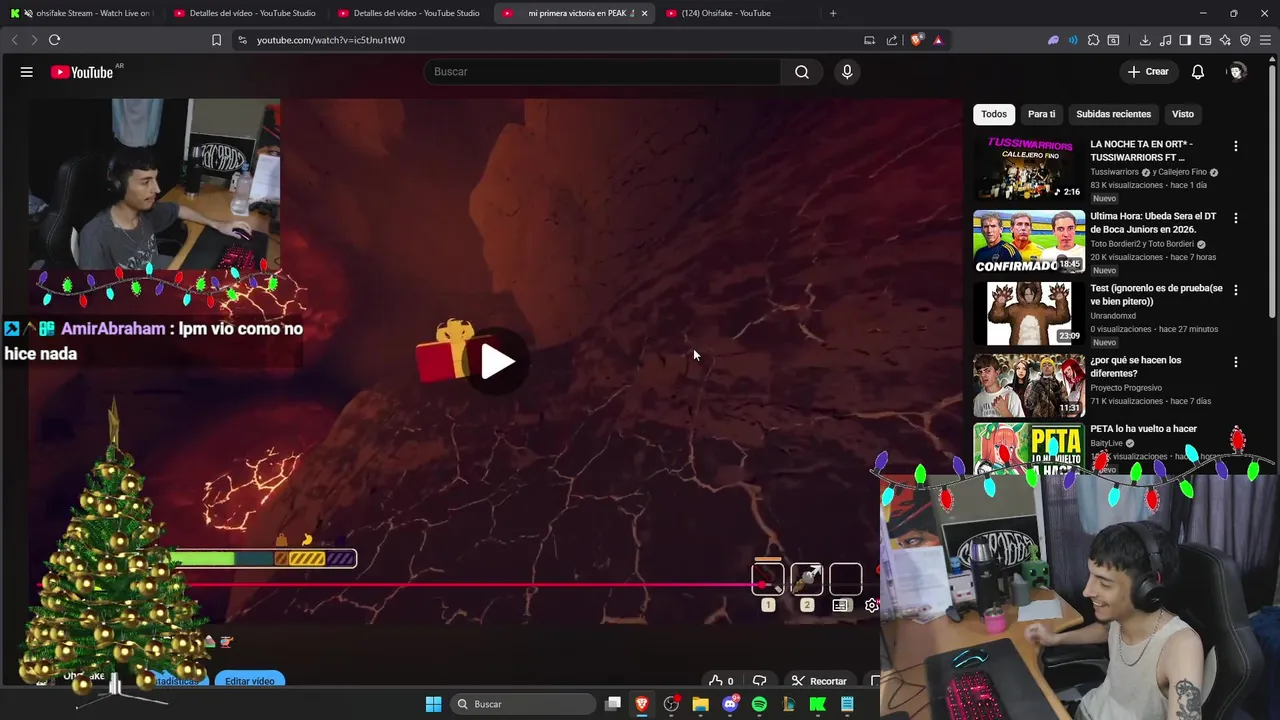Open the browser main menu
The height and width of the screenshot is (720, 1280).
pyautogui.click(x=1265, y=40)
